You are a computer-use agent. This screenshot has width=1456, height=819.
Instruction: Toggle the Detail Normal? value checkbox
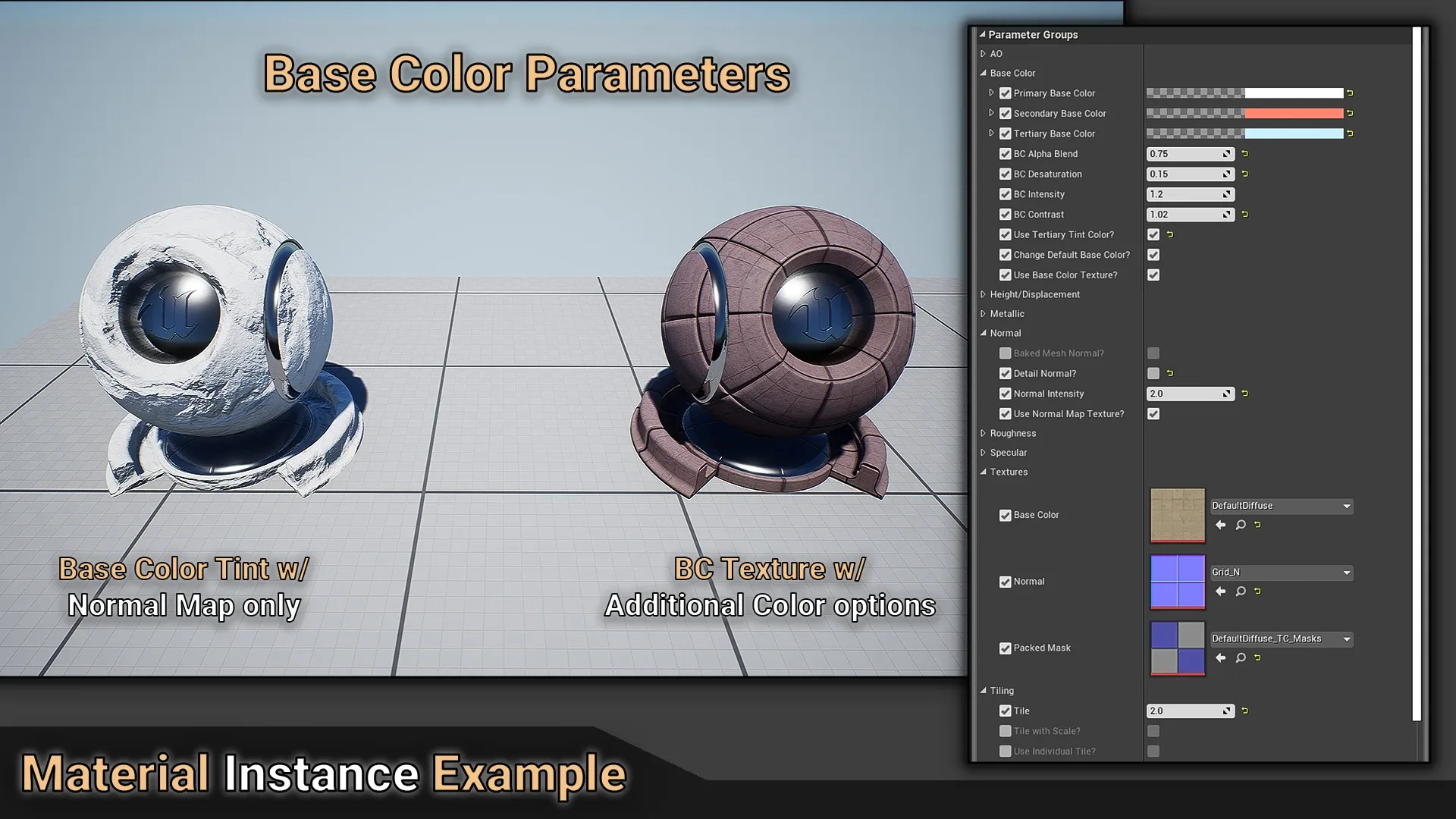(1153, 373)
